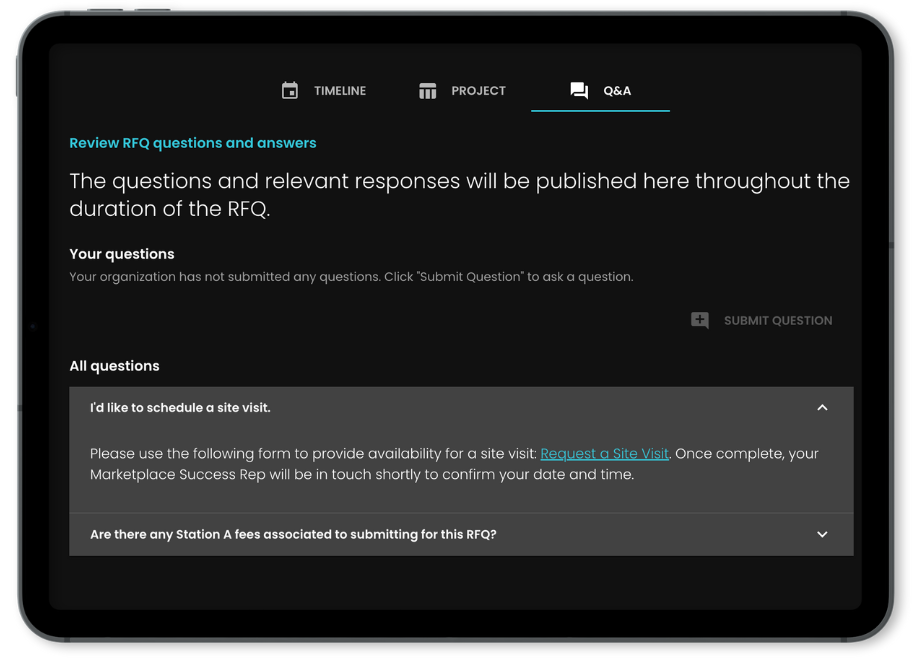Click the "Your questions" section heading
Viewport: 912px width, 658px height.
[122, 254]
